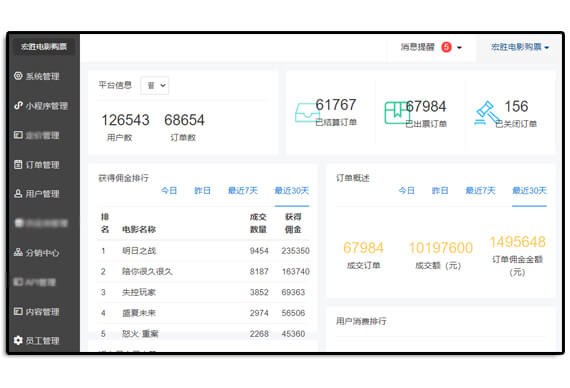Select 今日 tab in 订单概述 panel
This screenshot has width=570, height=388.
(406, 191)
